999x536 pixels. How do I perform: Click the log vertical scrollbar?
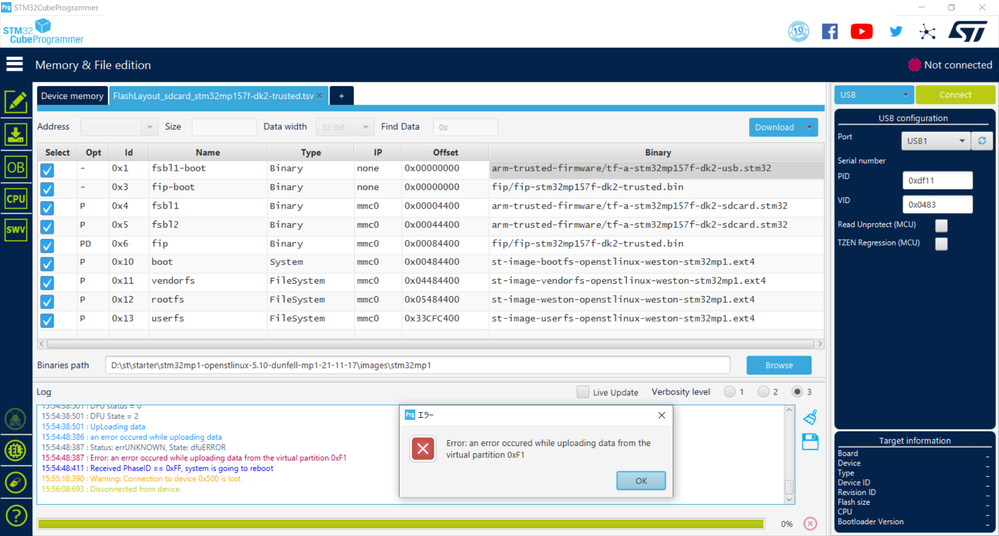[789, 487]
